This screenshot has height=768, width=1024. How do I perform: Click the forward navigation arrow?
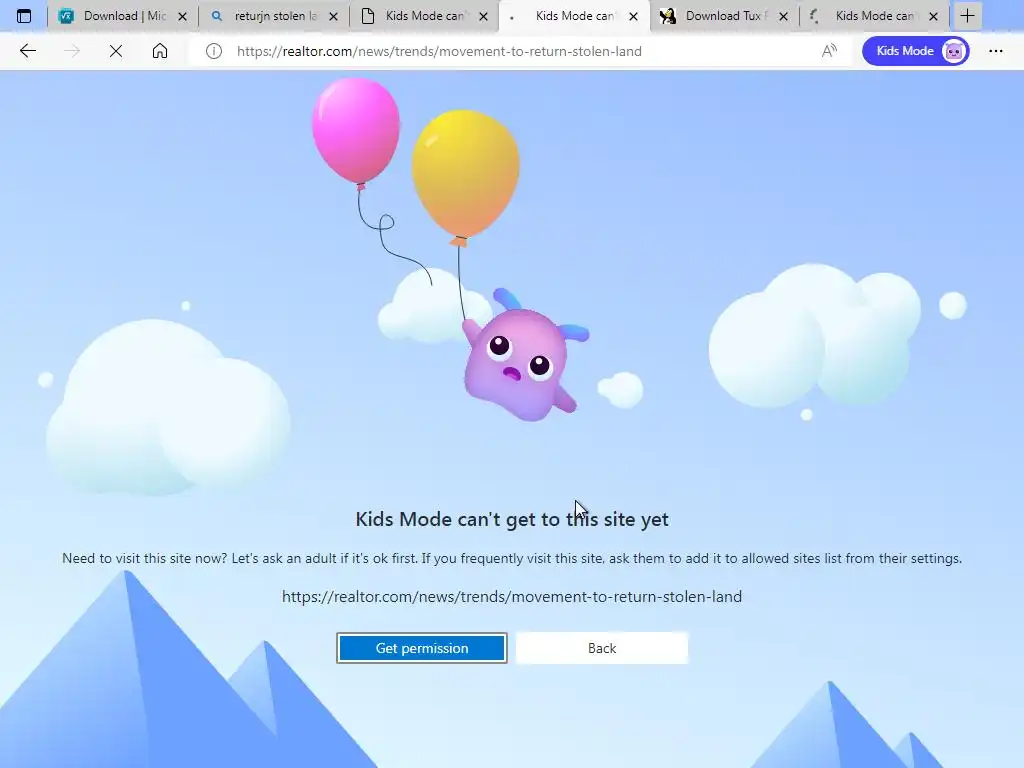point(72,51)
